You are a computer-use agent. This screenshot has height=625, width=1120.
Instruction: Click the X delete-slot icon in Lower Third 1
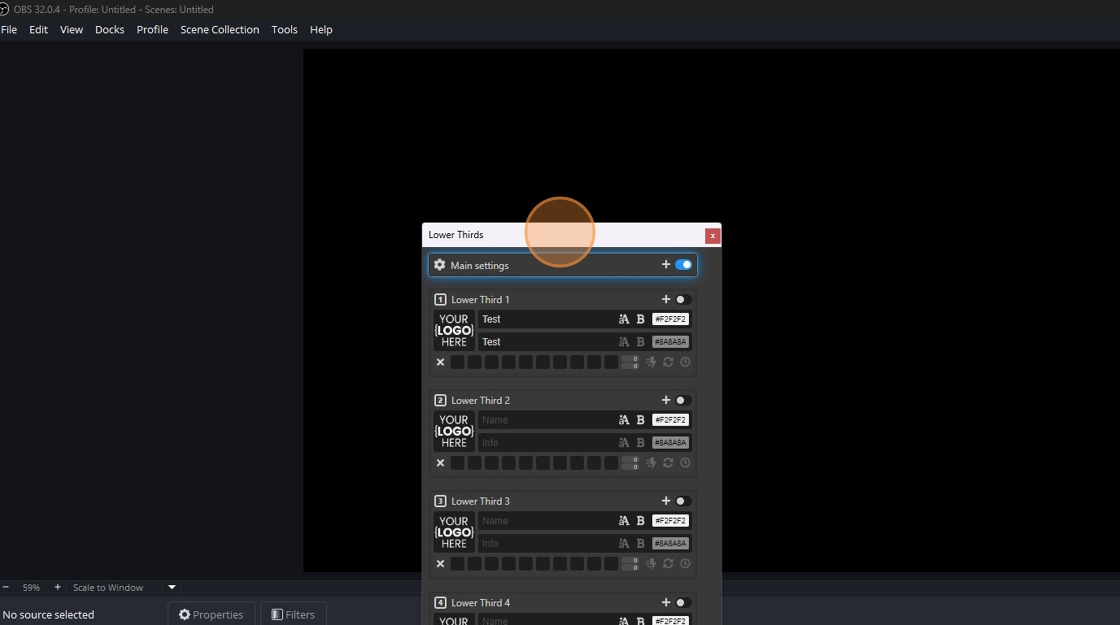[x=440, y=362]
